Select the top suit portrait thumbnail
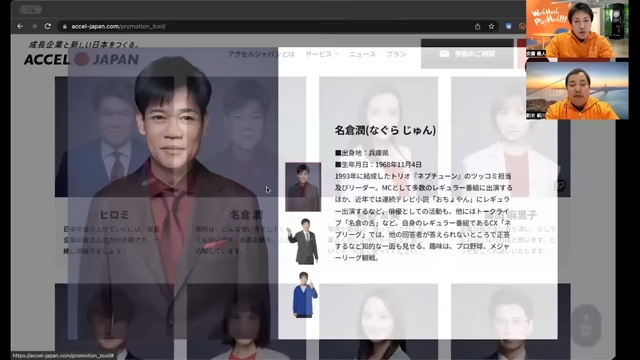Screen dimensions: 640x360 pyautogui.click(x=303, y=187)
